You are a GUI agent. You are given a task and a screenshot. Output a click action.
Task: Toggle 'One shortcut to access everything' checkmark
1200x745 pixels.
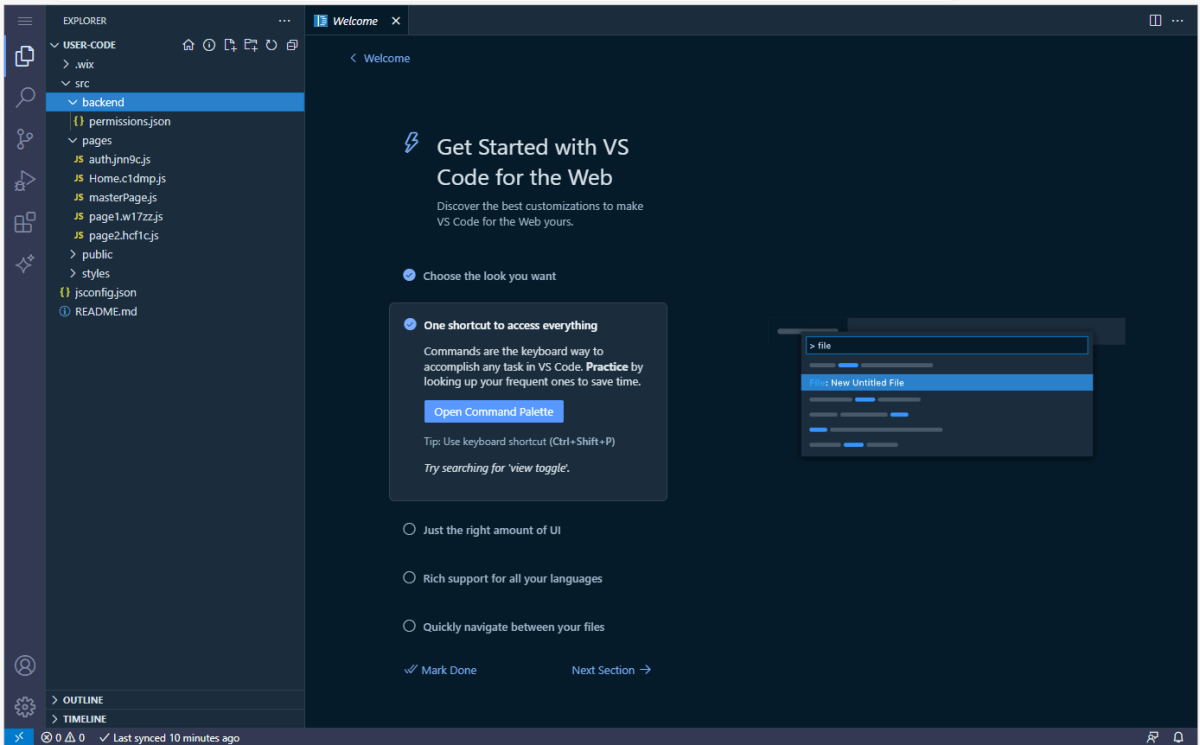point(410,325)
